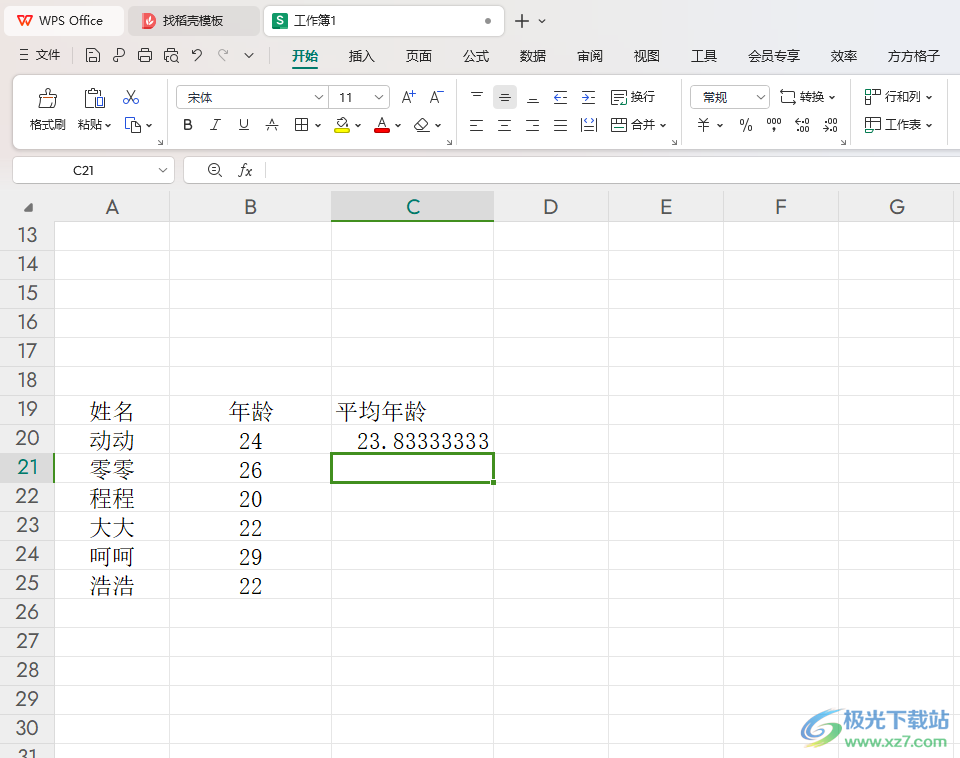Viewport: 960px width, 758px height.
Task: Open the Print Preview icon
Action: (x=171, y=56)
